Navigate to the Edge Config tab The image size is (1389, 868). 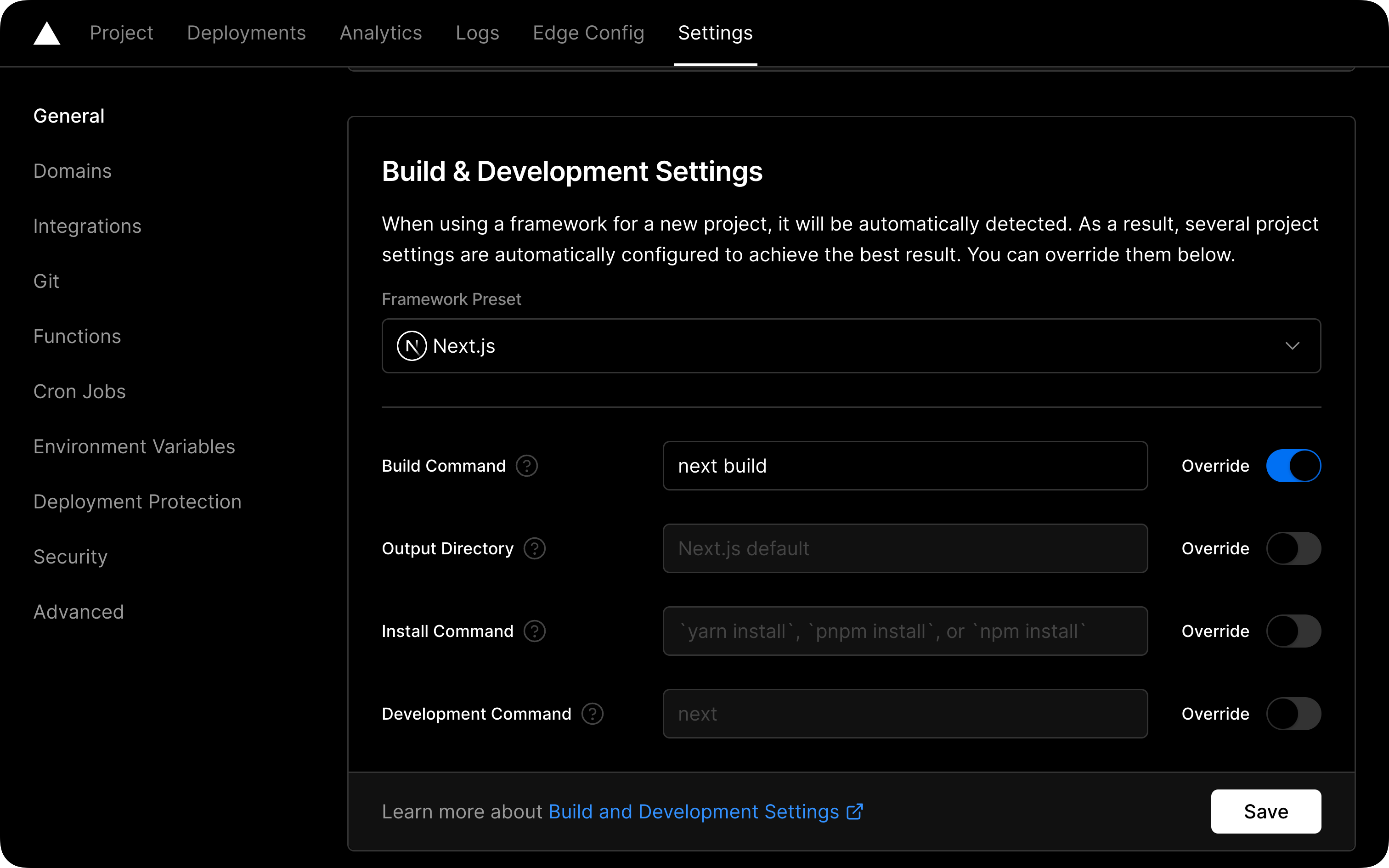tap(588, 33)
